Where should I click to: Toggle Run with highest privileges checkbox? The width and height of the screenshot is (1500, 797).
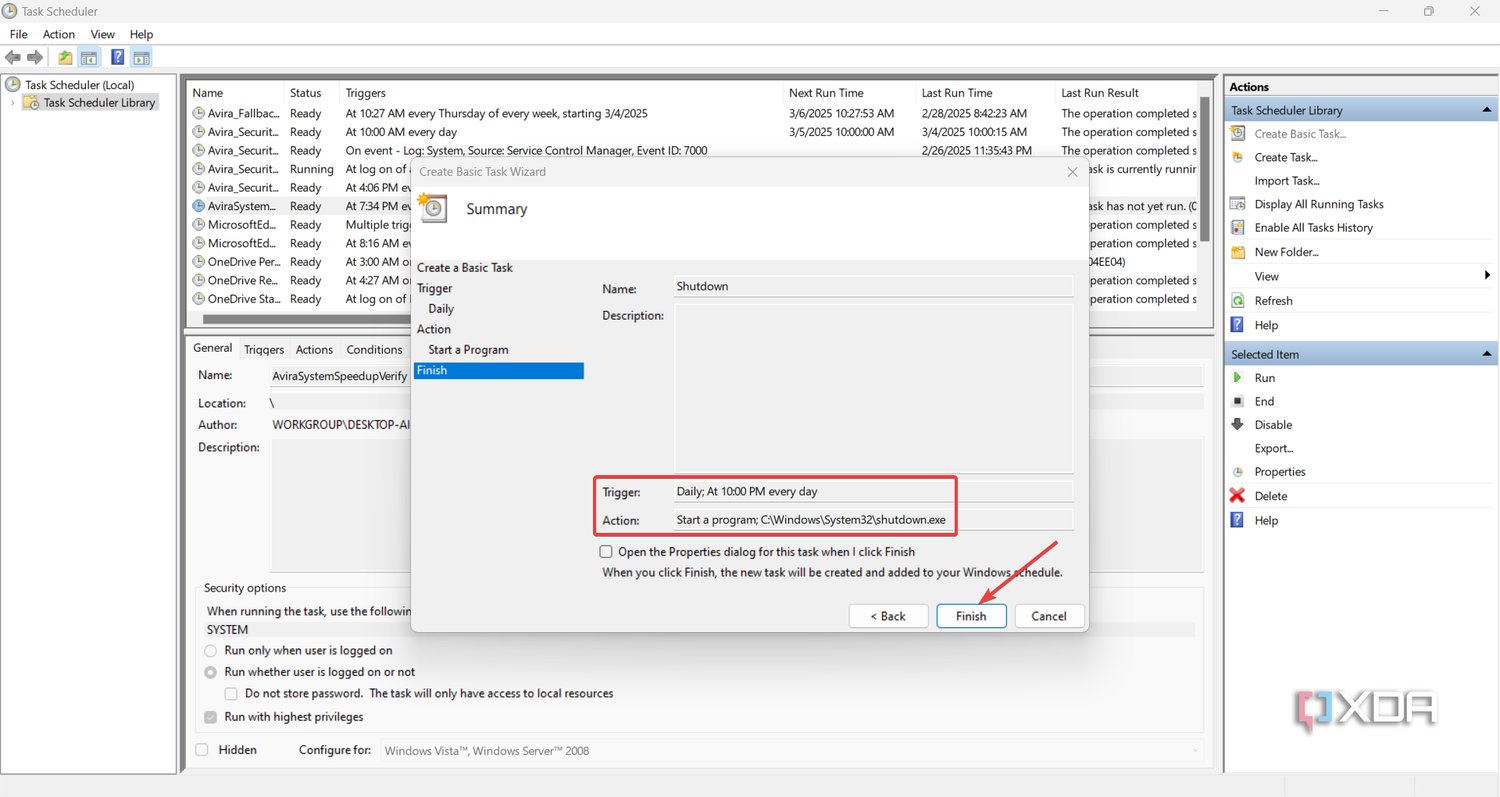click(x=211, y=717)
